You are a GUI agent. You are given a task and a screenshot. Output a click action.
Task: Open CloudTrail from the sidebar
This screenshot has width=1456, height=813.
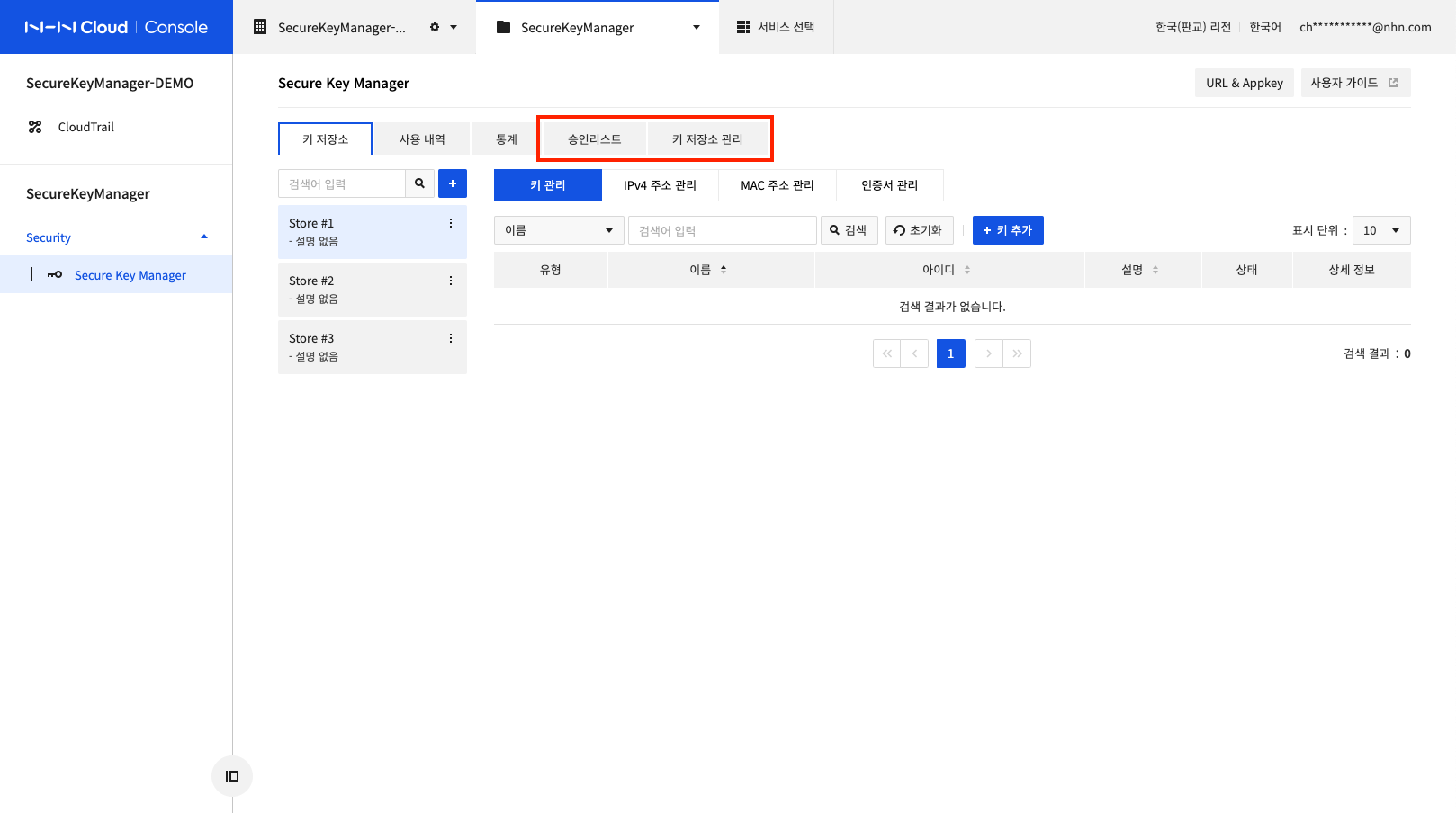(x=86, y=127)
